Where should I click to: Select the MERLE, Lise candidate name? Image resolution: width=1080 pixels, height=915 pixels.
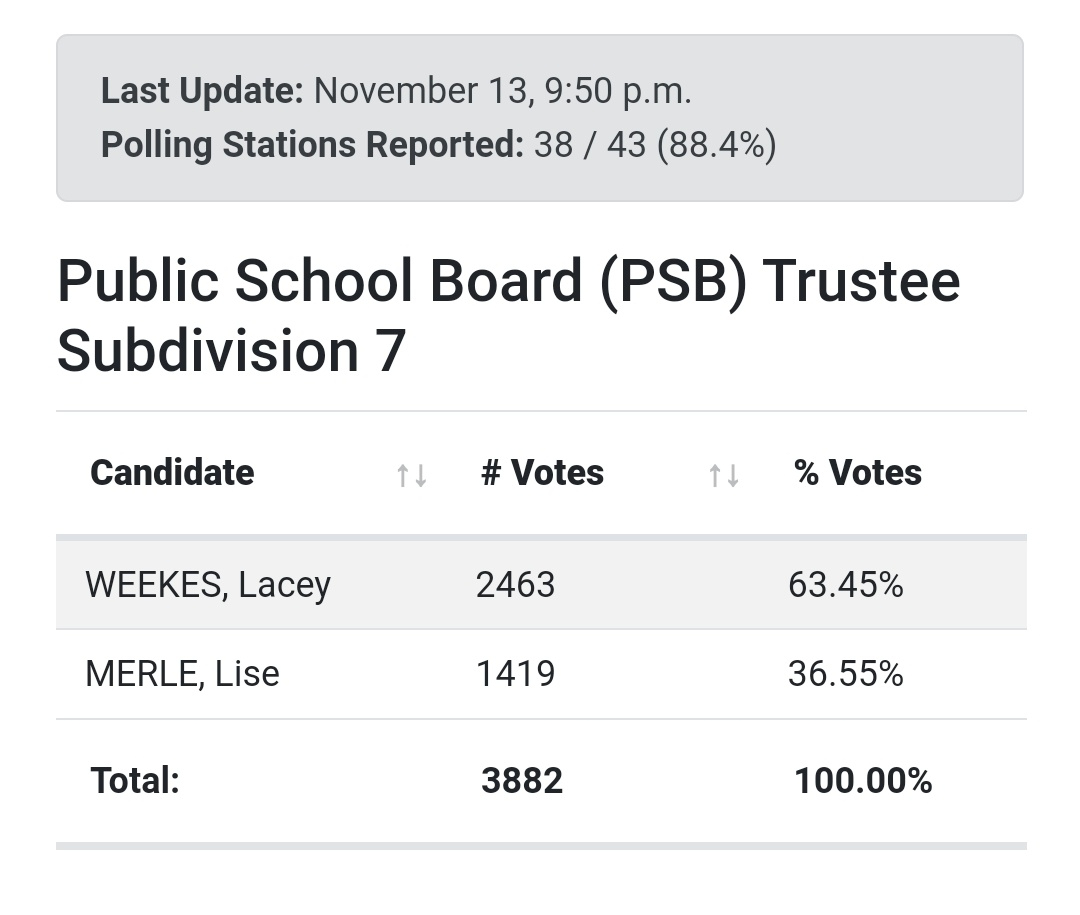point(182,674)
